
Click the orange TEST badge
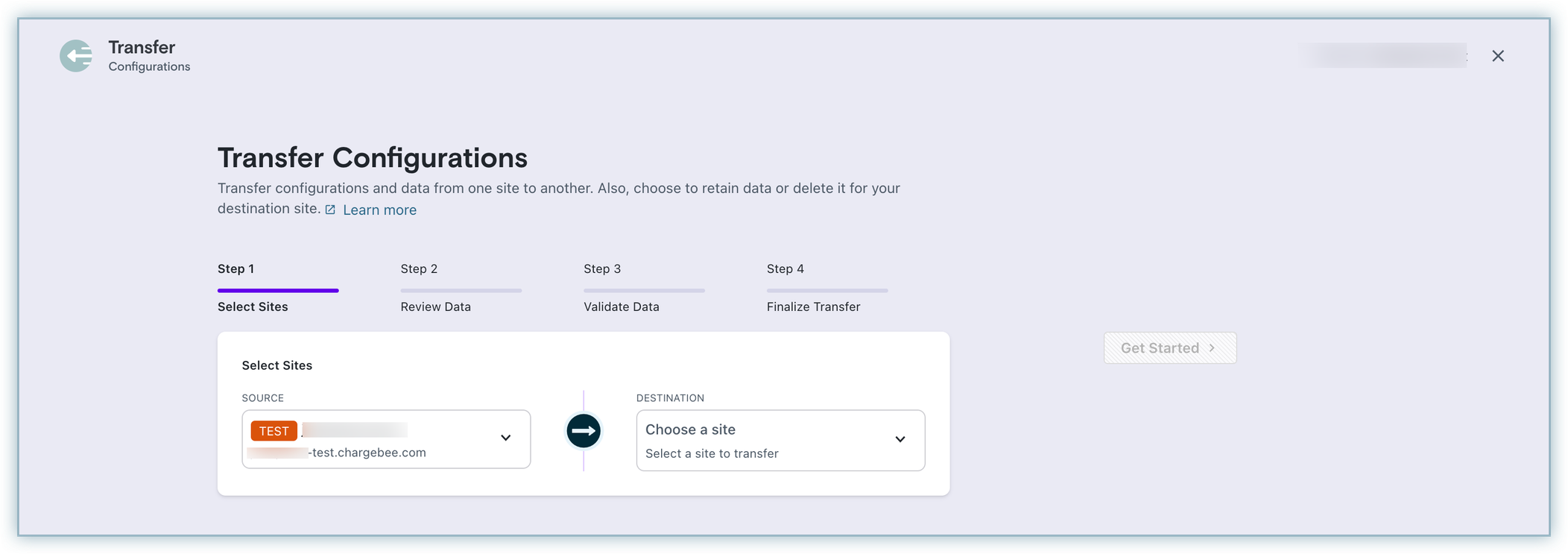point(274,431)
